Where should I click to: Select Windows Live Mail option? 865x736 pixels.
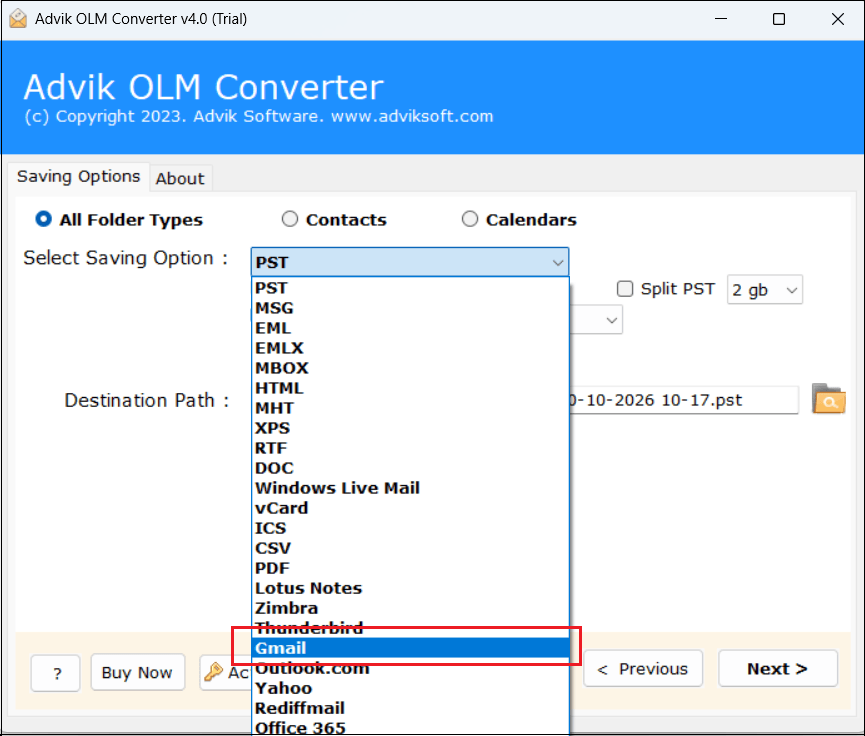410,488
